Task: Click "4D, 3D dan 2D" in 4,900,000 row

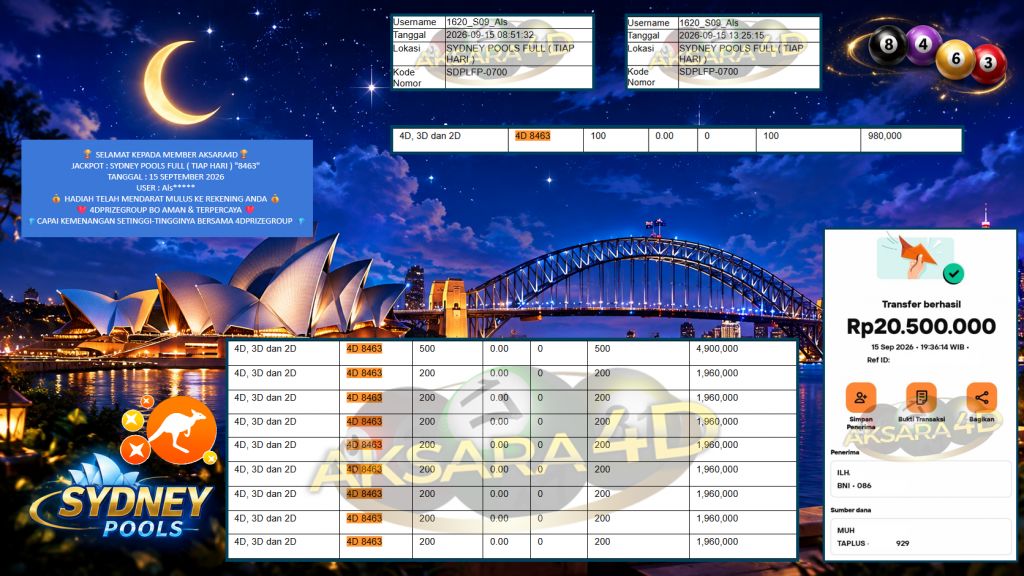Action: tap(265, 349)
